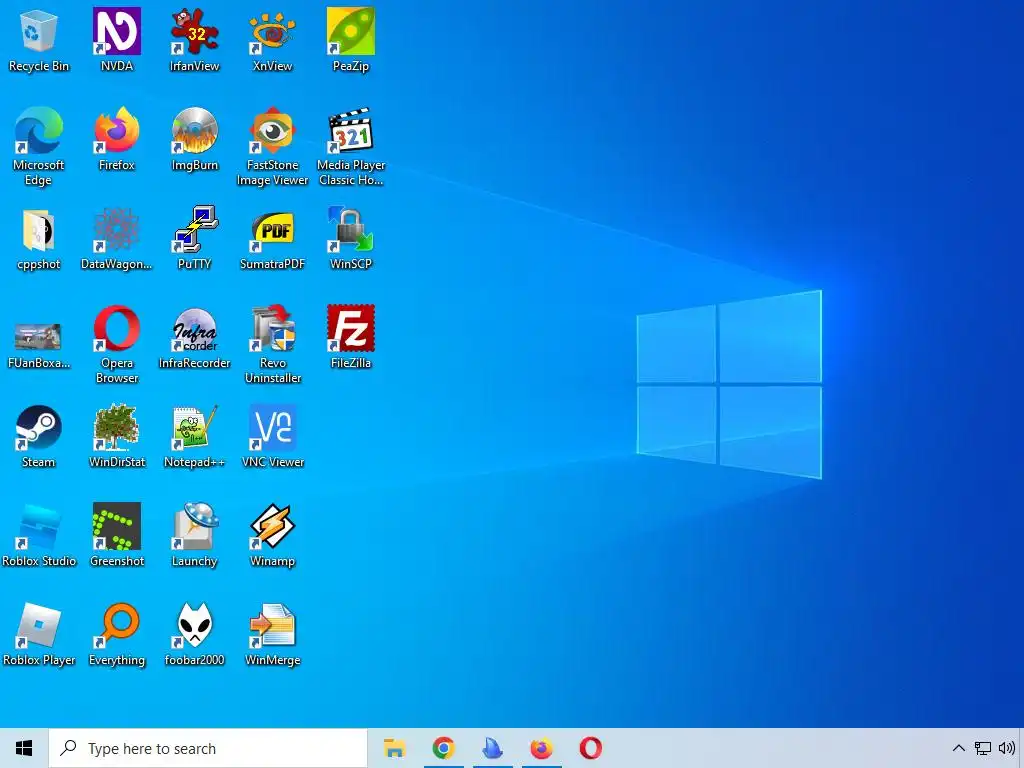The width and height of the screenshot is (1024, 768).
Task: Launch the NVDA screen reader shortcut
Action: coord(117,40)
